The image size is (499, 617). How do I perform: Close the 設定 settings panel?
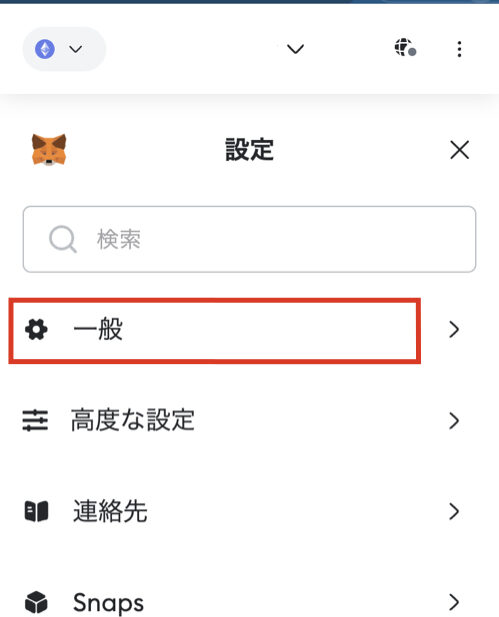click(459, 150)
